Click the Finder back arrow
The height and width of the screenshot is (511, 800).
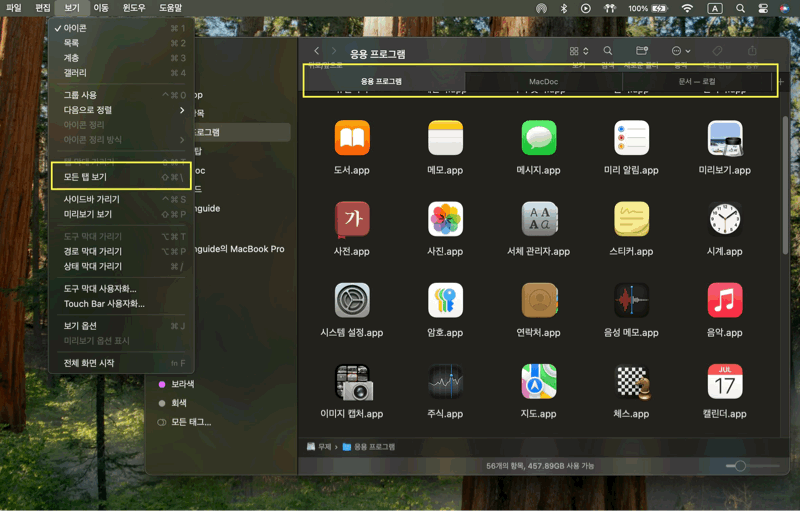316,50
